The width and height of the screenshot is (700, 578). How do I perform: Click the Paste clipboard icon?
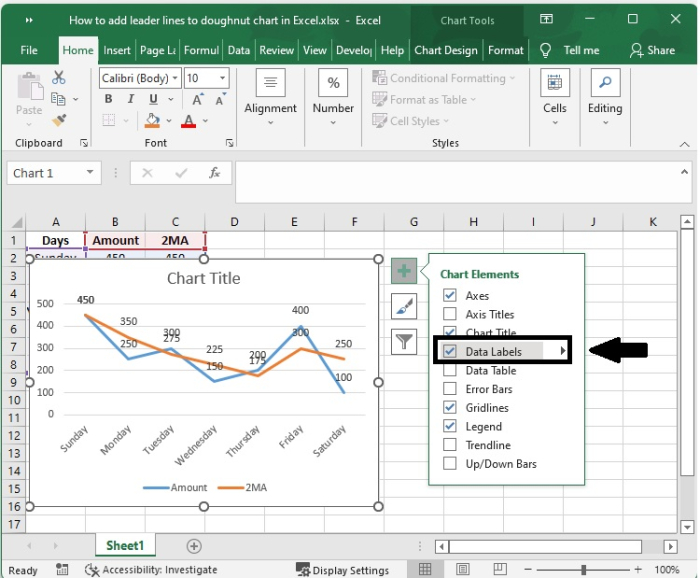[29, 86]
